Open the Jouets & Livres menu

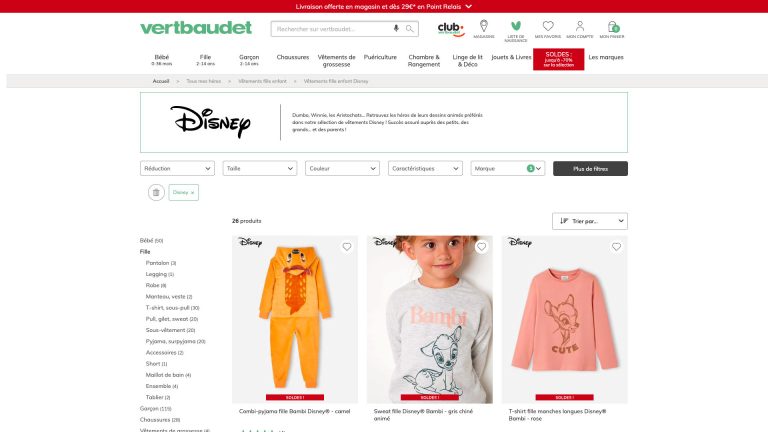tap(511, 57)
